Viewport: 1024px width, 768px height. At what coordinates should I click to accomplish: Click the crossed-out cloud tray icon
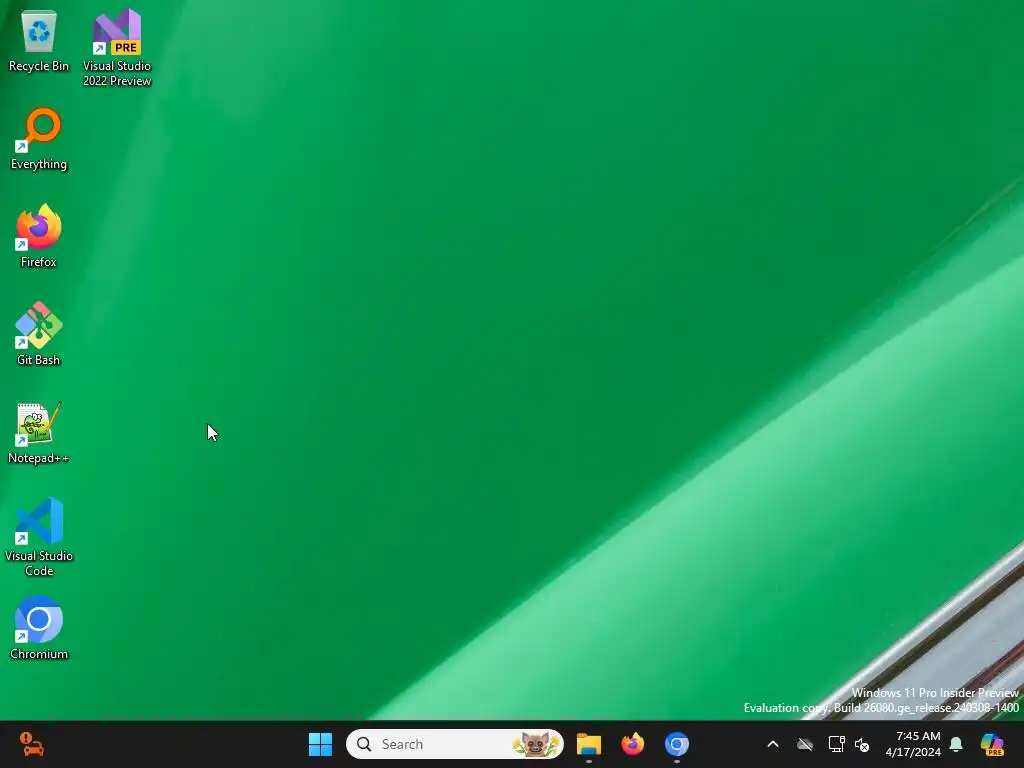coord(805,744)
